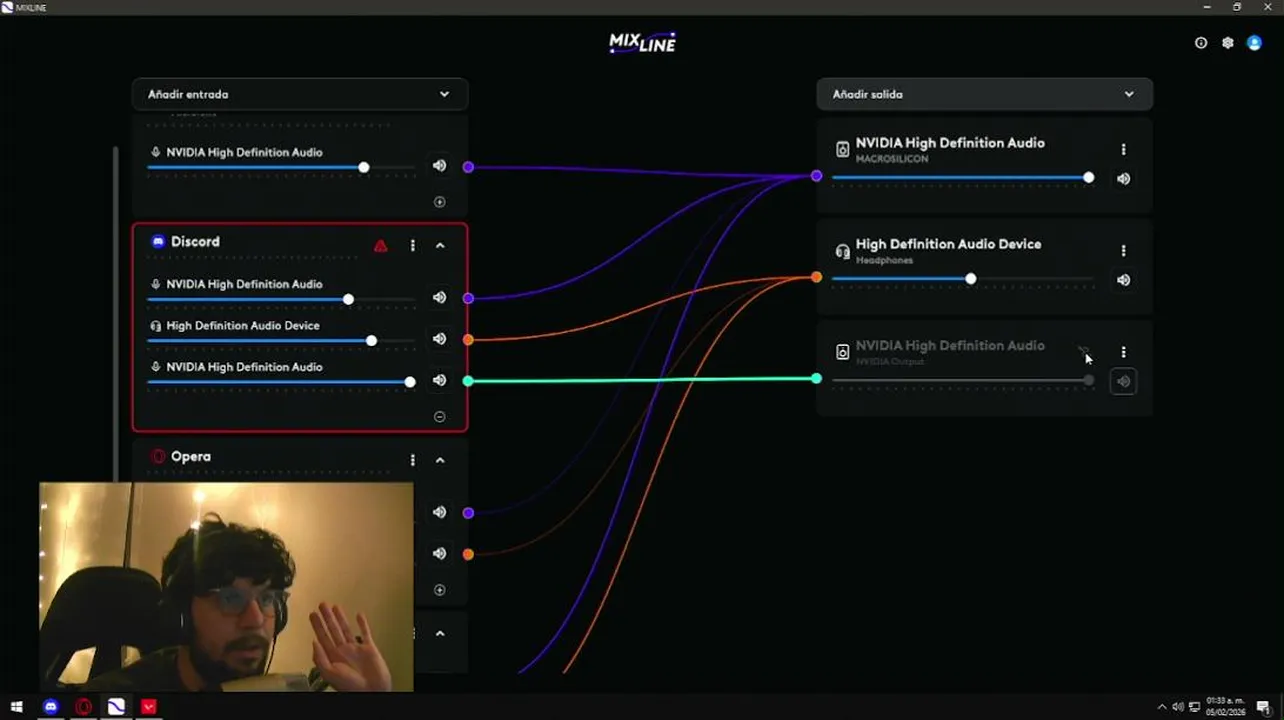Show hidden system tray icons
Image resolution: width=1284 pixels, height=720 pixels.
click(1162, 707)
